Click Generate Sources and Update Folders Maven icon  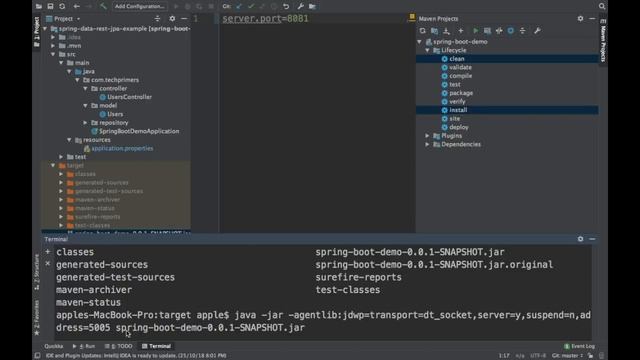(434, 31)
